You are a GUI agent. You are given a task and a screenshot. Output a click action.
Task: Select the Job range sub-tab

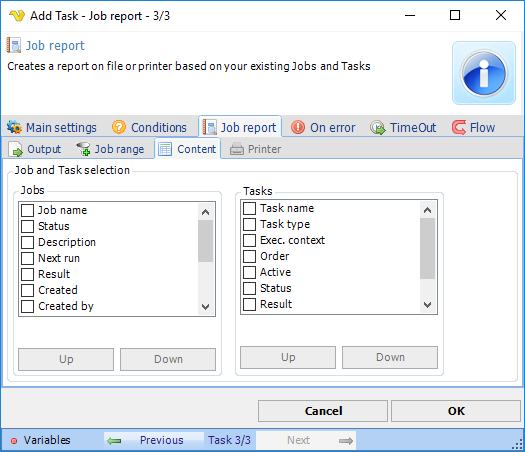pyautogui.click(x=110, y=149)
